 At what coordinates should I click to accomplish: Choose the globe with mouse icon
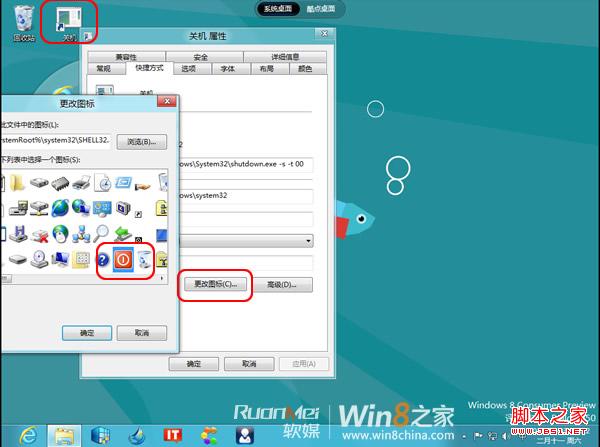pyautogui.click(x=60, y=233)
